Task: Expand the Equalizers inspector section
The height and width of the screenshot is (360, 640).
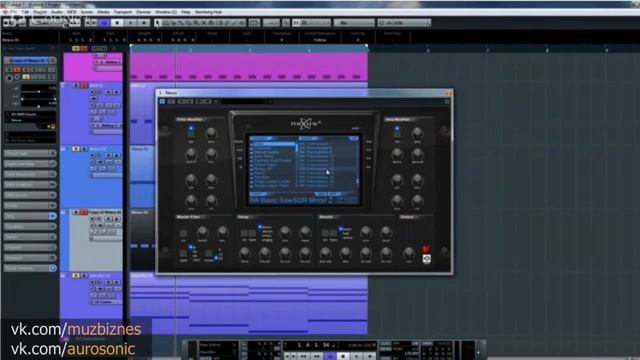Action: pyautogui.click(x=29, y=227)
